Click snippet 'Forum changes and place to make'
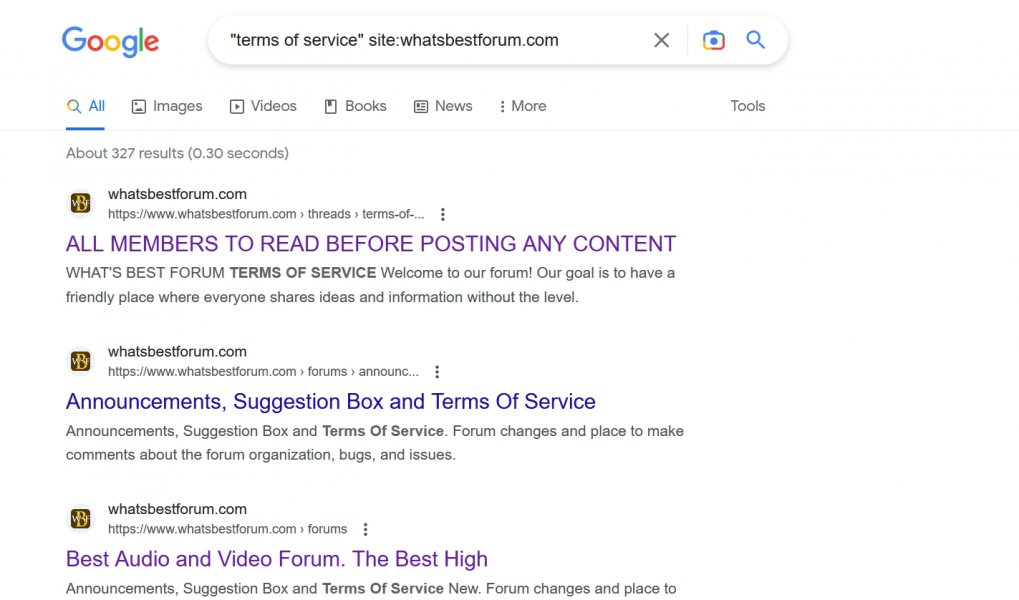Viewport: 1019px width, 600px height. point(568,431)
